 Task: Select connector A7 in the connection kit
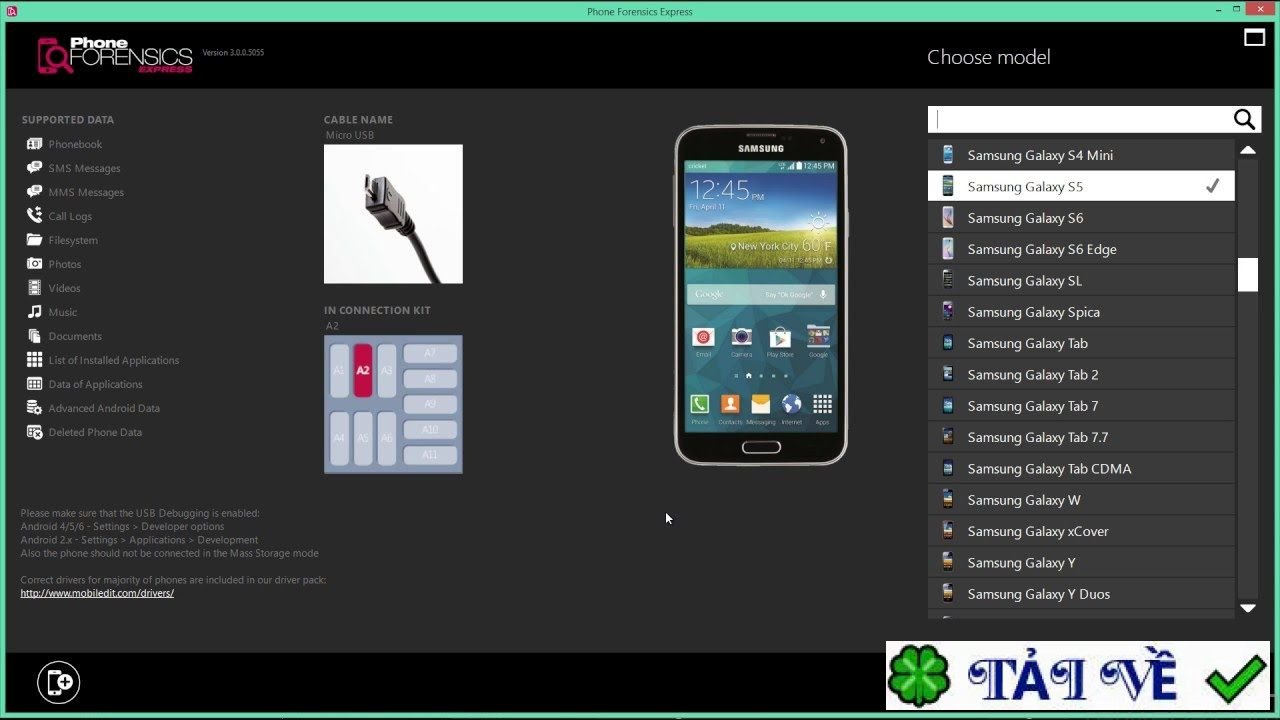(430, 353)
